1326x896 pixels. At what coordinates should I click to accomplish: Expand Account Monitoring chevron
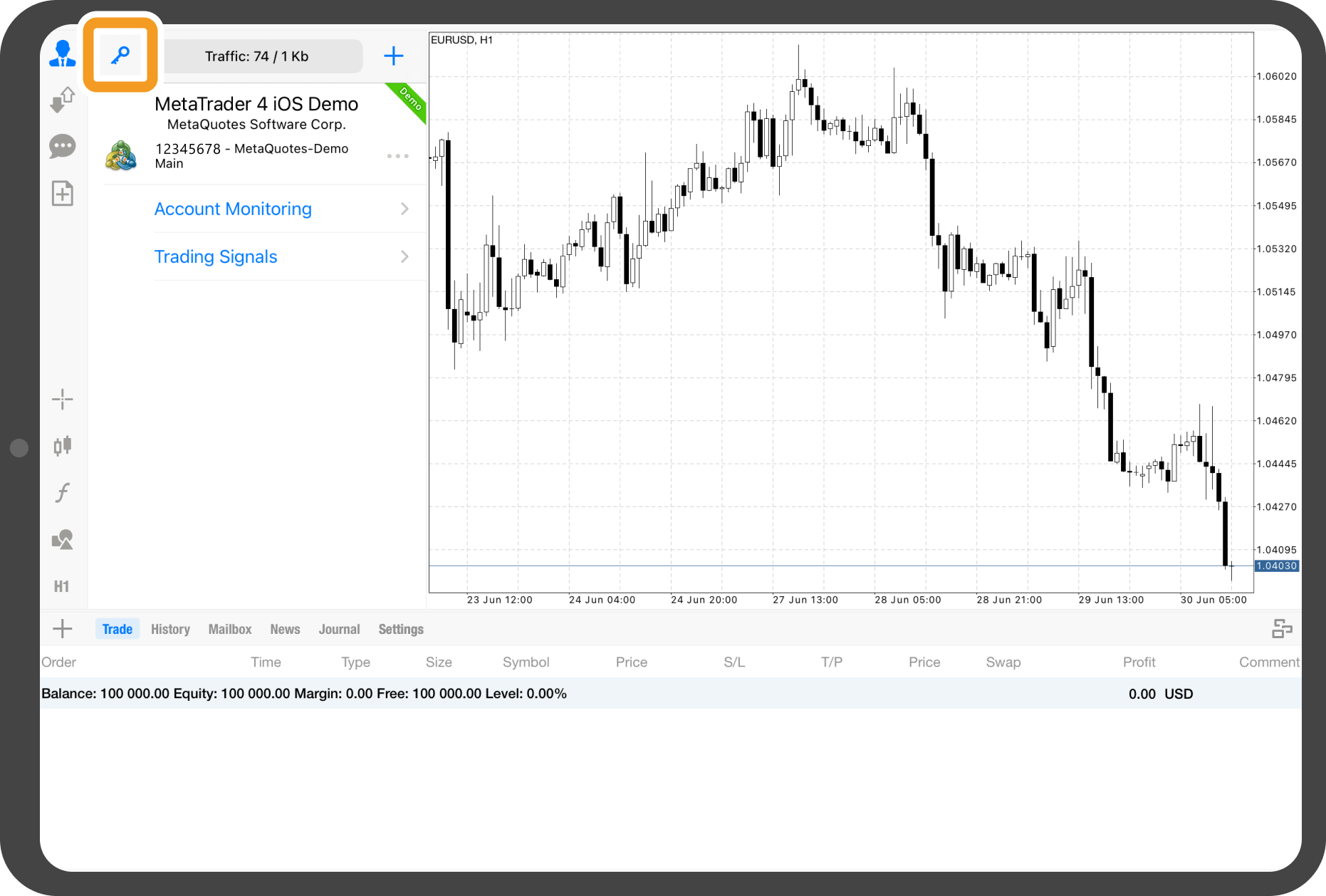pyautogui.click(x=404, y=209)
